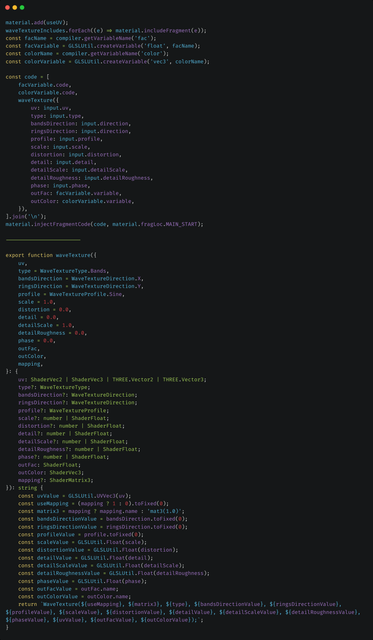Click the "return `WaveTexture(${useMapping}" line
The image size is (373, 640).
180,604
